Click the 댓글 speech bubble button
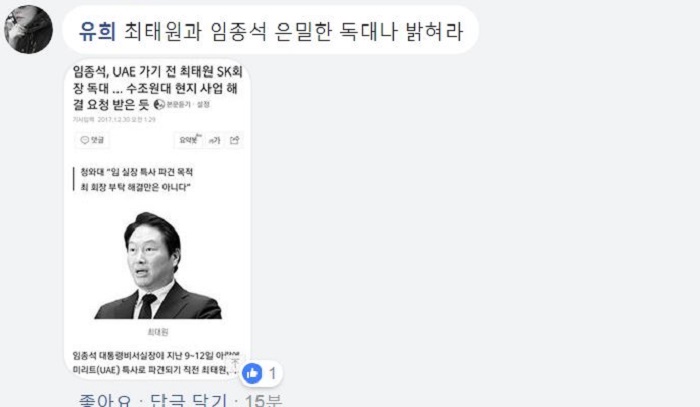Image resolution: width=700 pixels, height=407 pixels. (x=92, y=140)
